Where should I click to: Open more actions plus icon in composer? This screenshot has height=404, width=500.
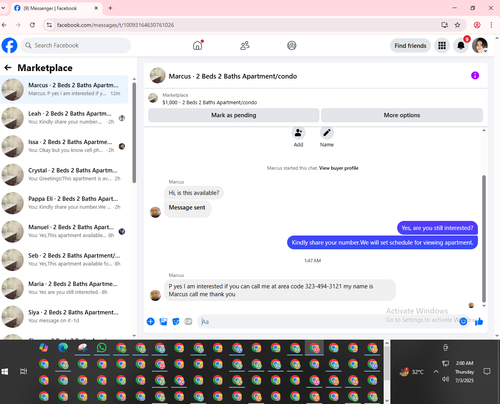tap(151, 321)
